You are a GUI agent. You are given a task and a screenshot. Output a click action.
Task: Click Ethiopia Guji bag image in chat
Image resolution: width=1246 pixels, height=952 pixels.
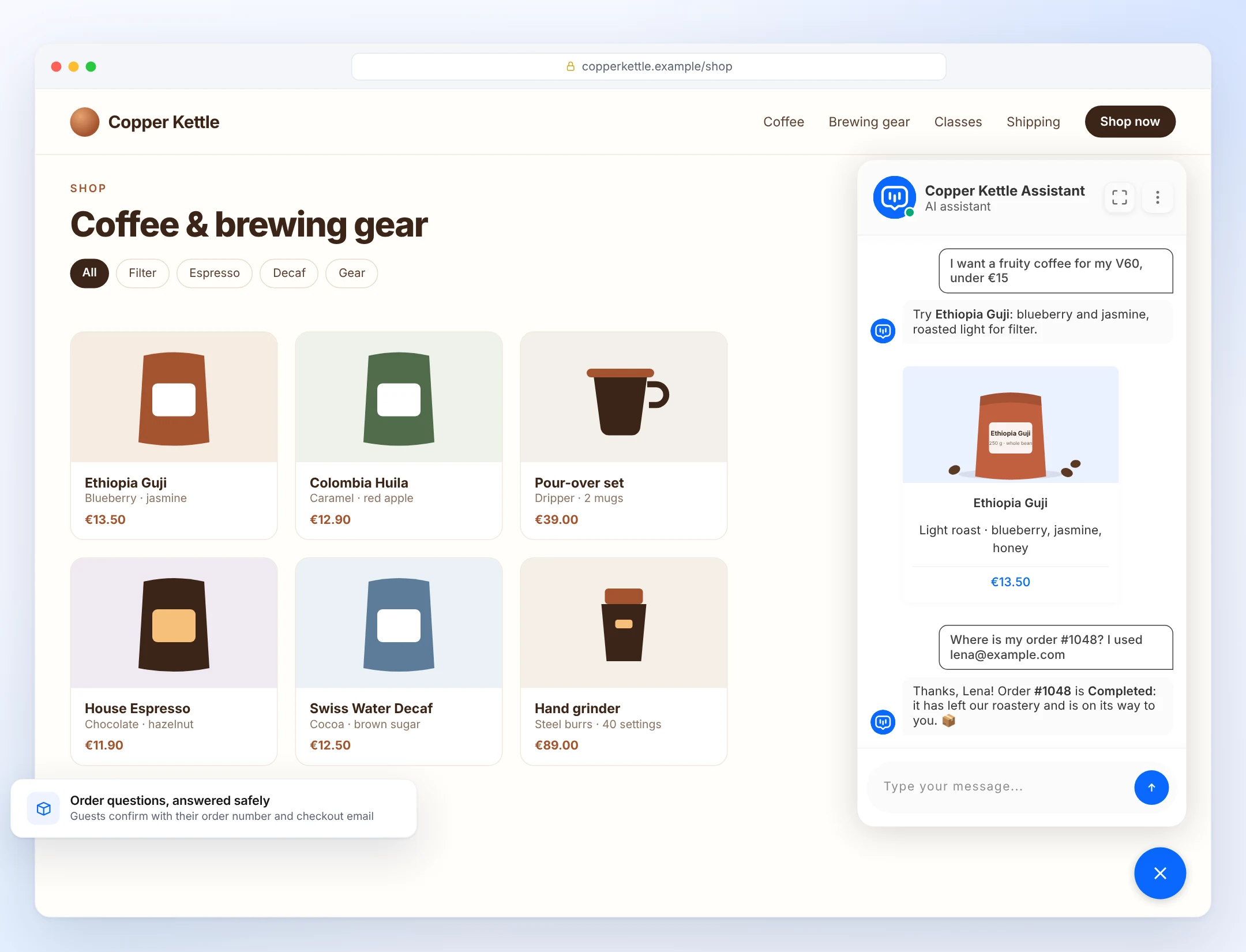[x=1010, y=425]
